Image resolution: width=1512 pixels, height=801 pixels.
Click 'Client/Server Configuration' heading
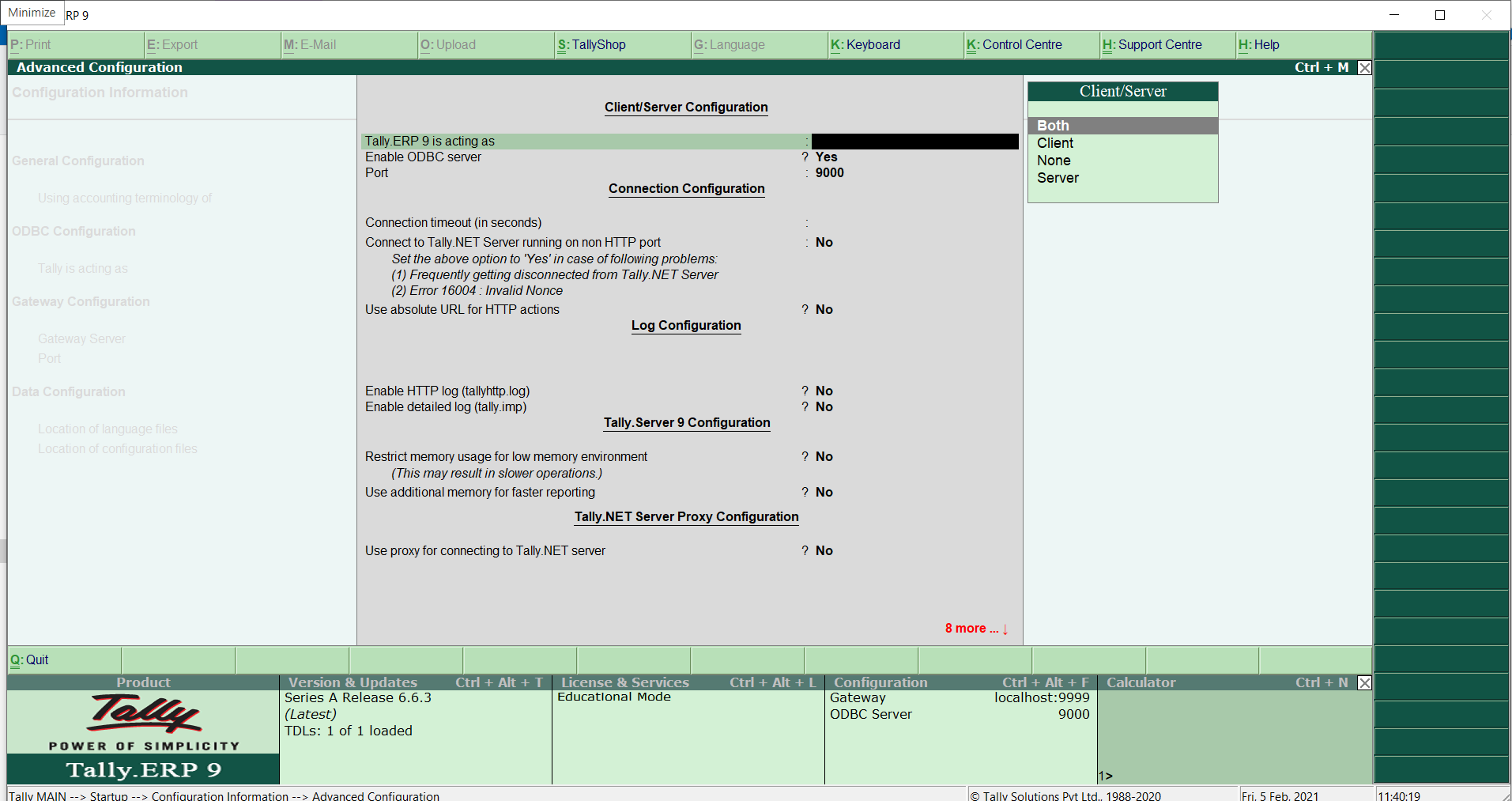point(686,108)
